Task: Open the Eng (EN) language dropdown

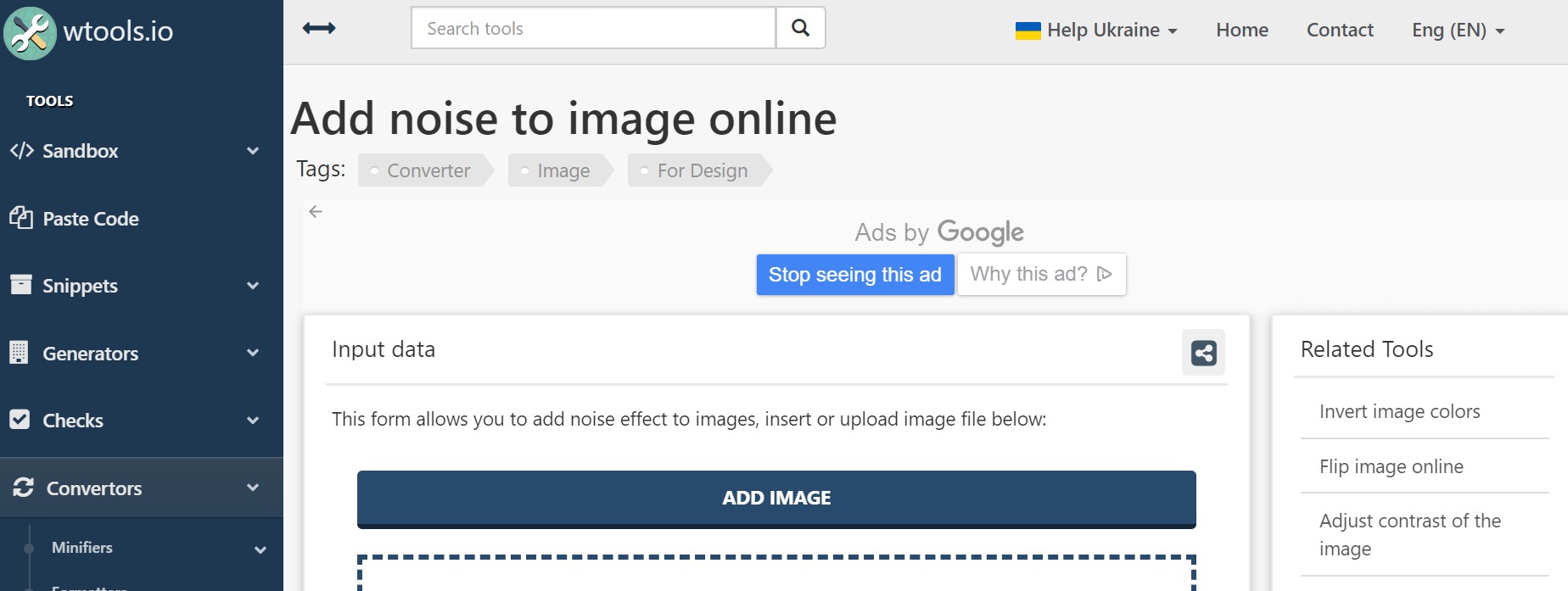Action: [1458, 31]
